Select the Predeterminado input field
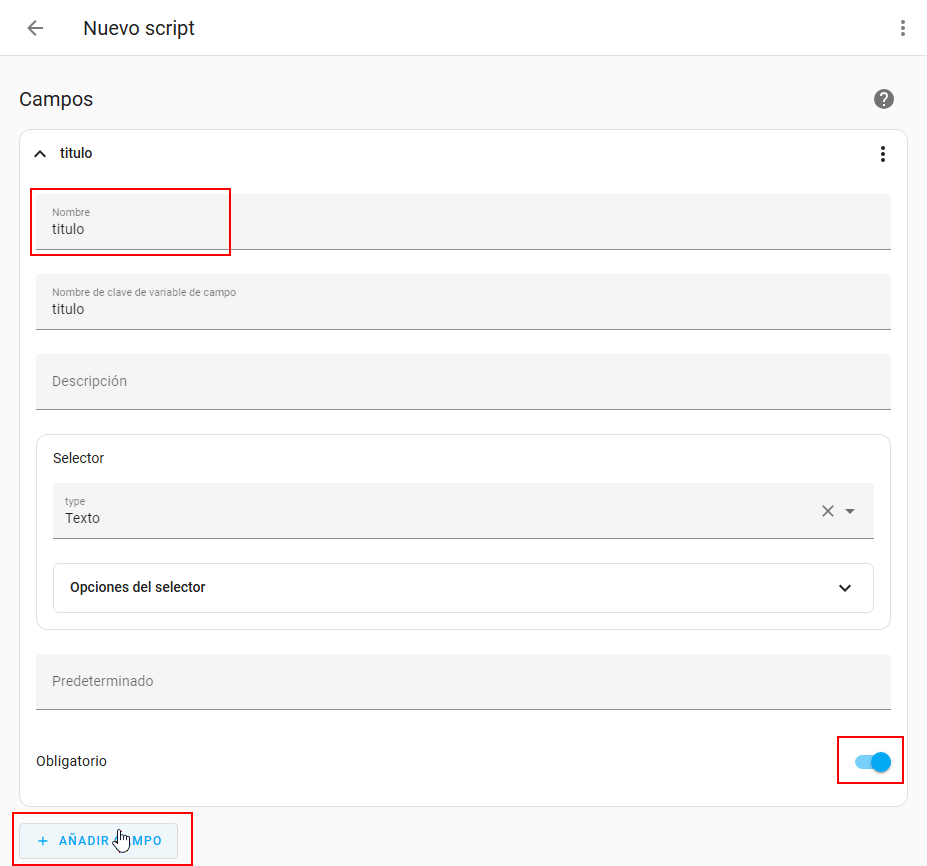Viewport: 927px width, 866px height. click(462, 682)
